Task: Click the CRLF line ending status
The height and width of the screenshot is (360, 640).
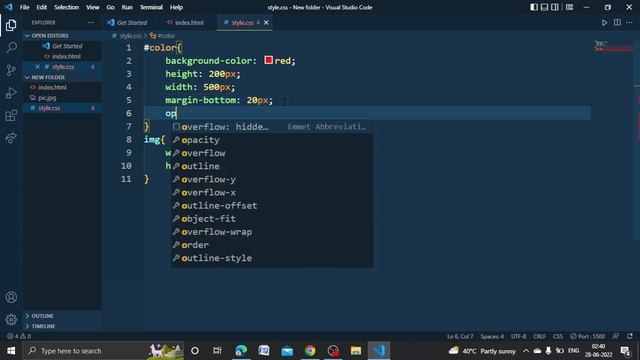Action: [x=539, y=336]
